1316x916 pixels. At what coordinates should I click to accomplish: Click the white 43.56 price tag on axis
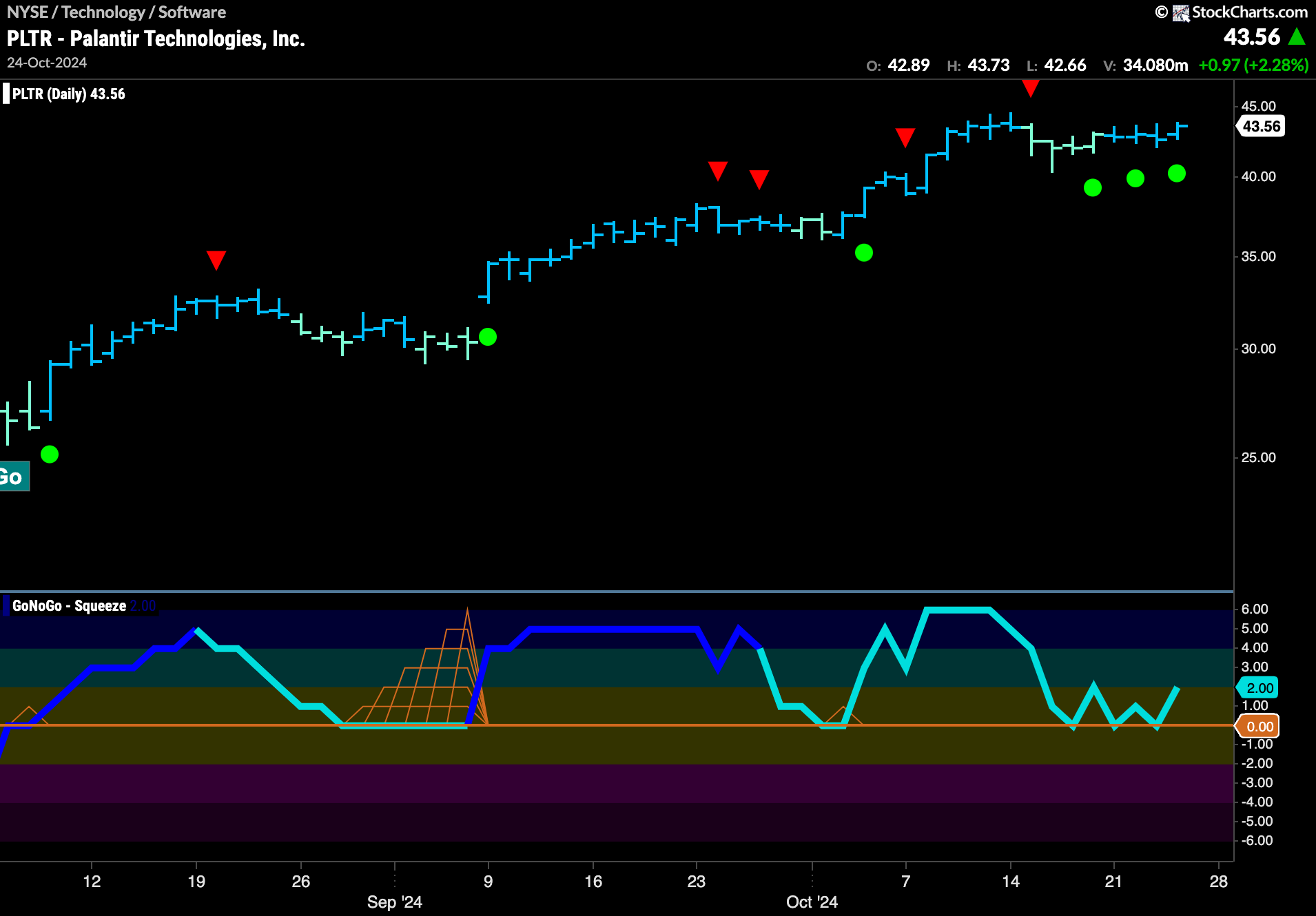[x=1261, y=126]
